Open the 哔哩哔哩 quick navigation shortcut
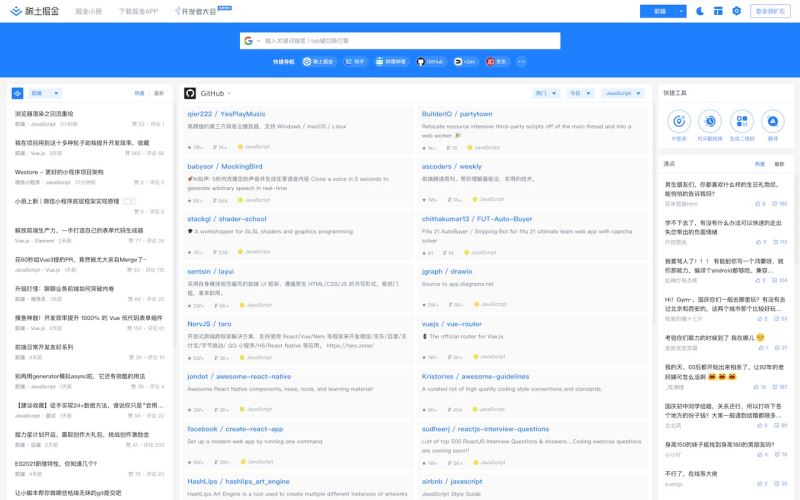The image size is (800, 500). (391, 62)
